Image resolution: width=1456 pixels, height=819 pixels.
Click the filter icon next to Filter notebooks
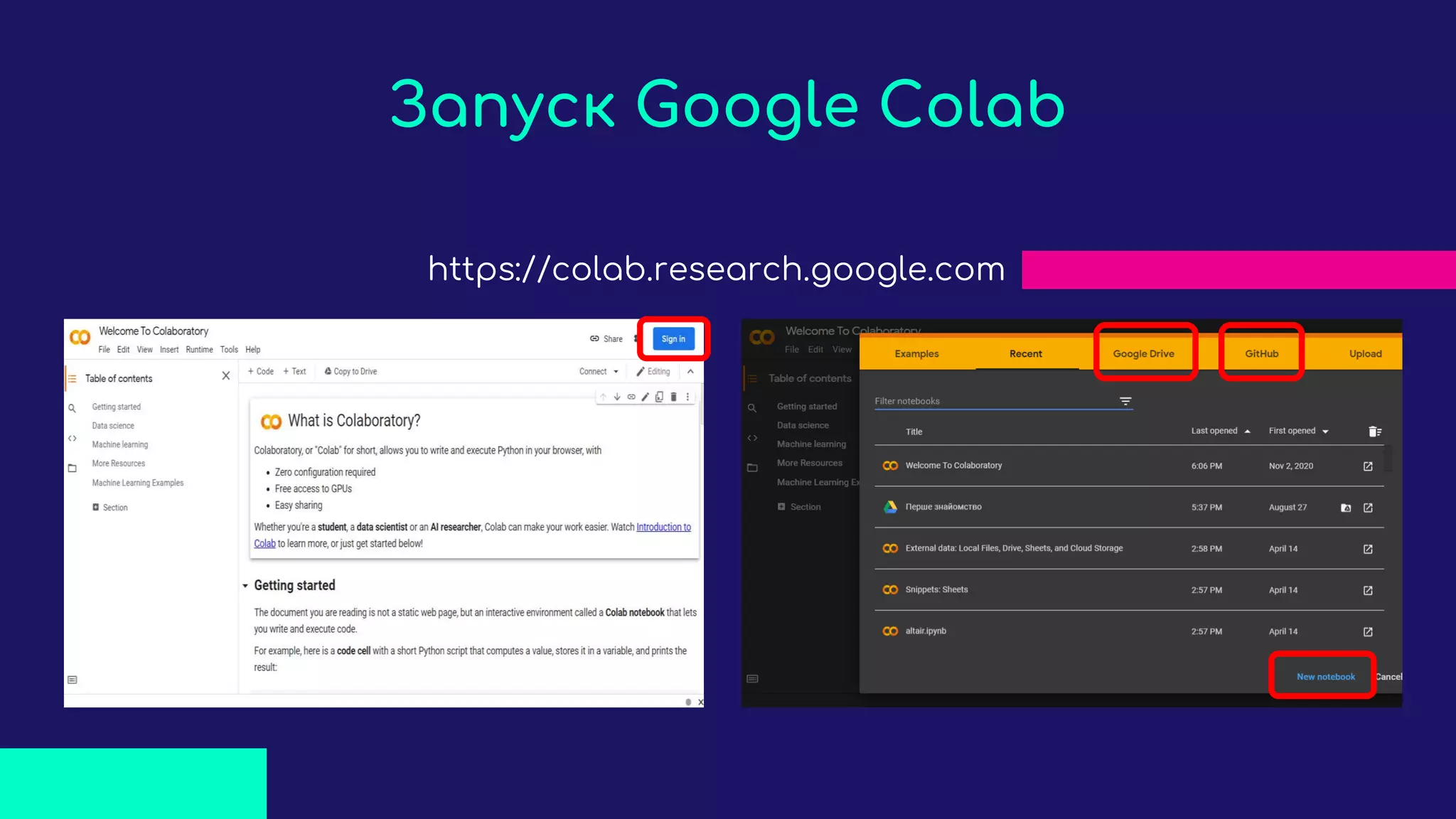(1125, 401)
